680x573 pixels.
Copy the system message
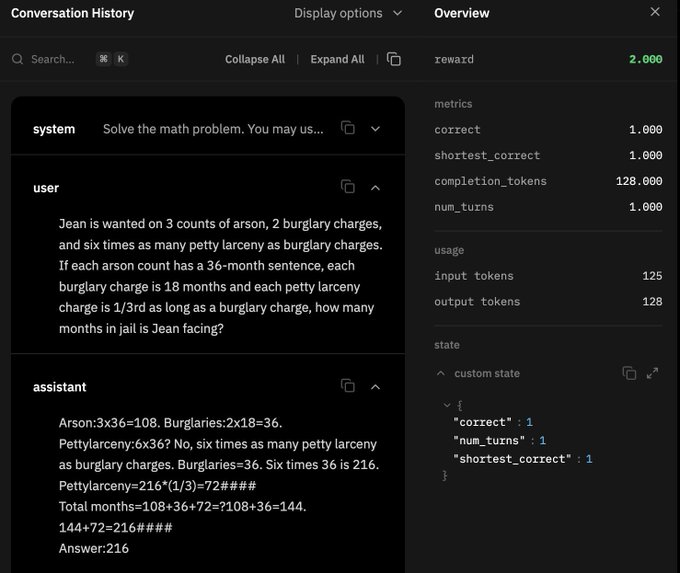(348, 128)
